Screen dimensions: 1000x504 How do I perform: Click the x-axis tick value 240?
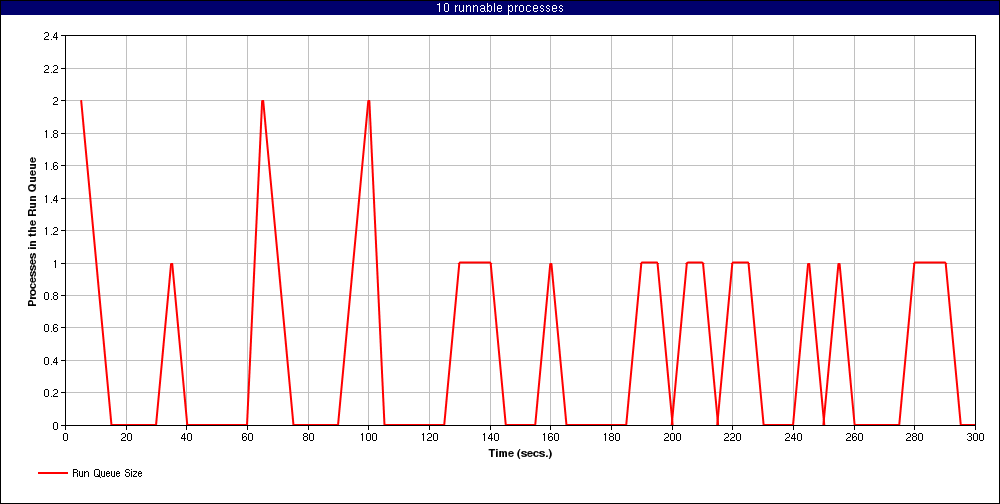click(793, 437)
